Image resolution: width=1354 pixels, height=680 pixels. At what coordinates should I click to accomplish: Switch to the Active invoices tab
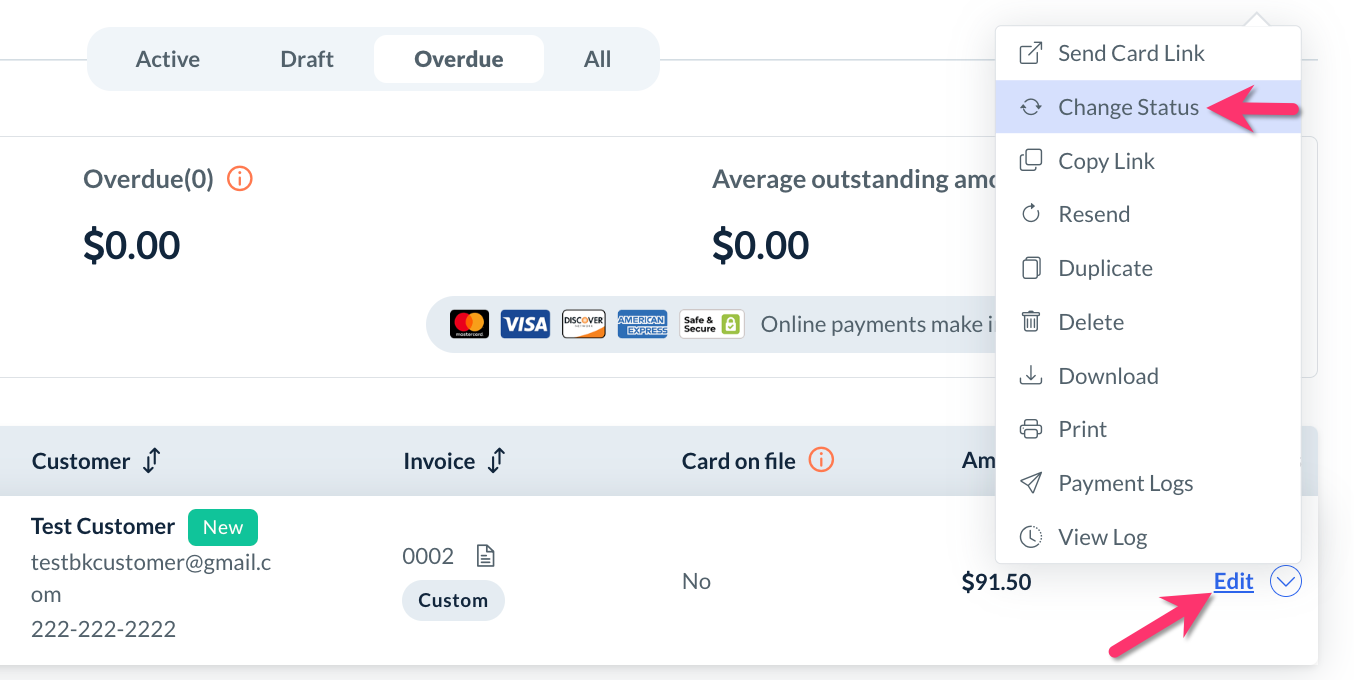click(168, 59)
